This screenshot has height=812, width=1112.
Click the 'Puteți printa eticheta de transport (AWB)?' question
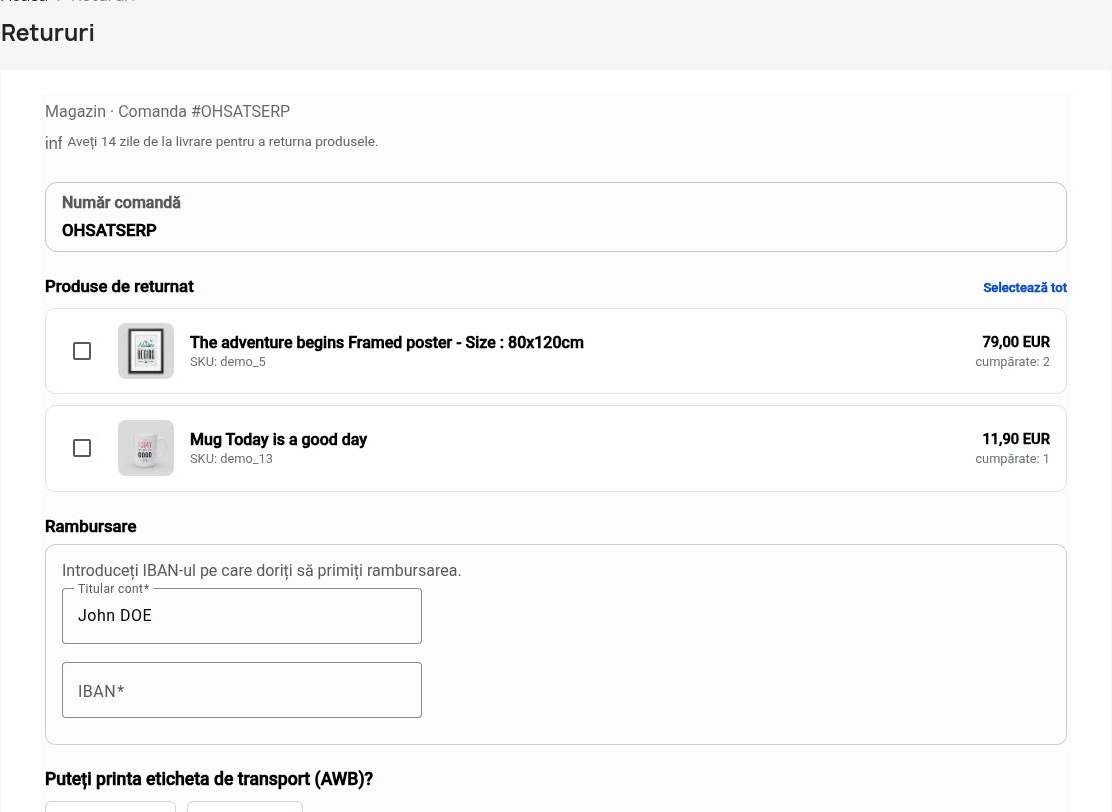[x=208, y=779]
